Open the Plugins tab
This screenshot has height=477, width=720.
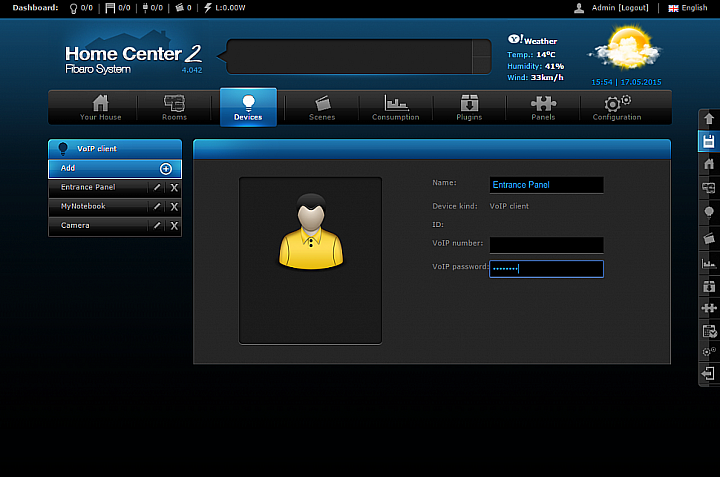coord(469,108)
